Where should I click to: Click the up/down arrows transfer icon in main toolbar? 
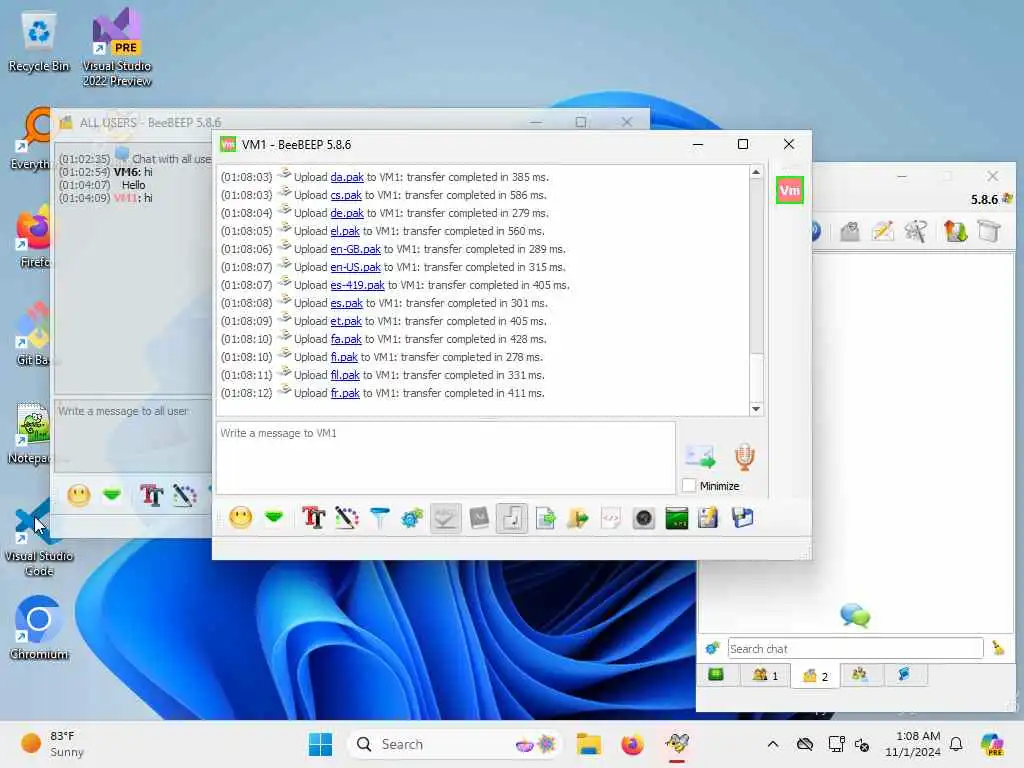coord(955,231)
